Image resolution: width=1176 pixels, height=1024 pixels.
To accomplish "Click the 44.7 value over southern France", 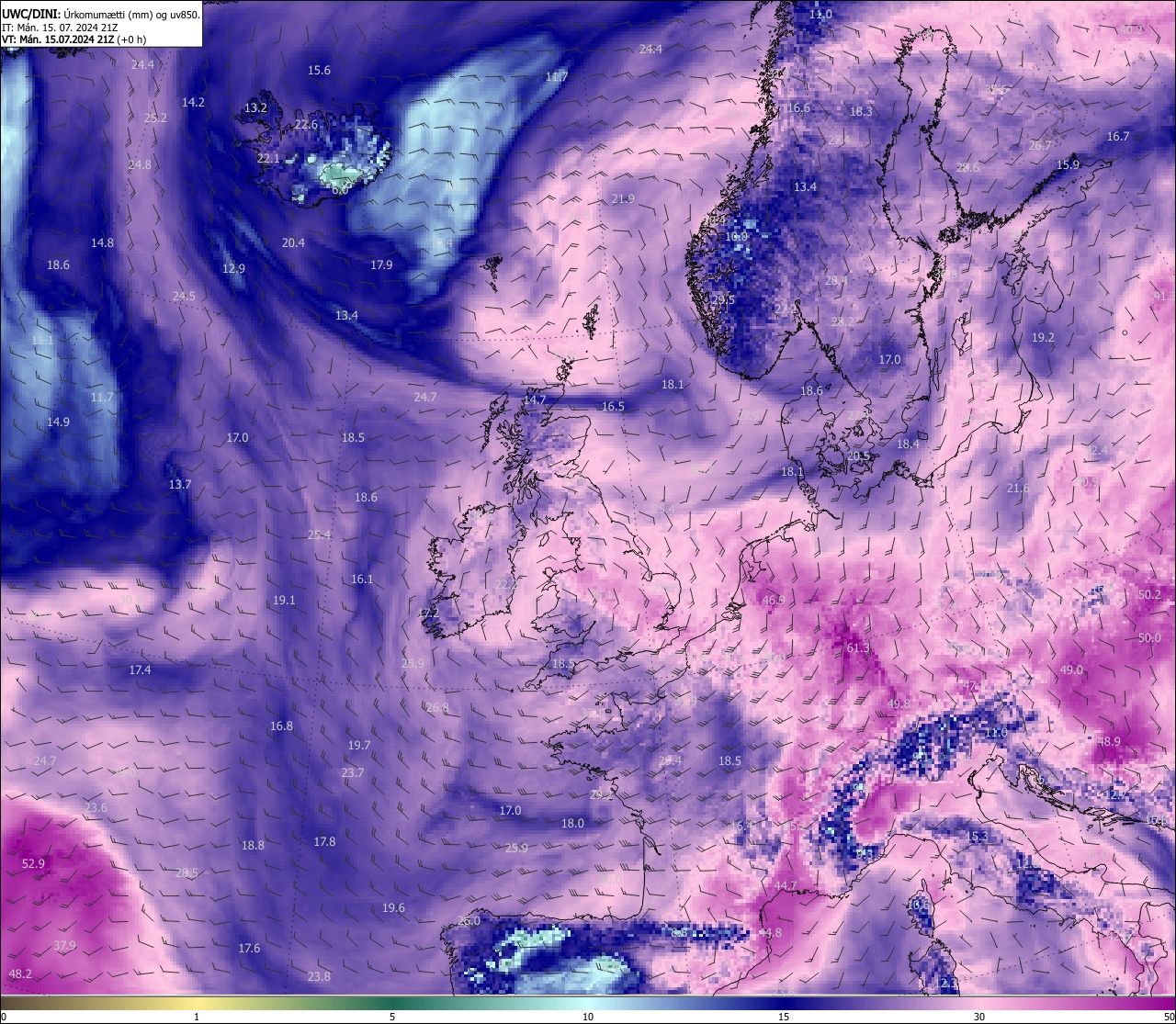I will [785, 885].
